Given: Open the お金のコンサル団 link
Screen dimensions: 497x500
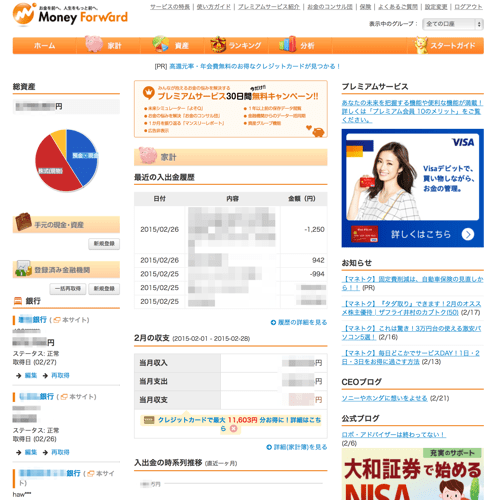Looking at the screenshot, I should tap(330, 7).
